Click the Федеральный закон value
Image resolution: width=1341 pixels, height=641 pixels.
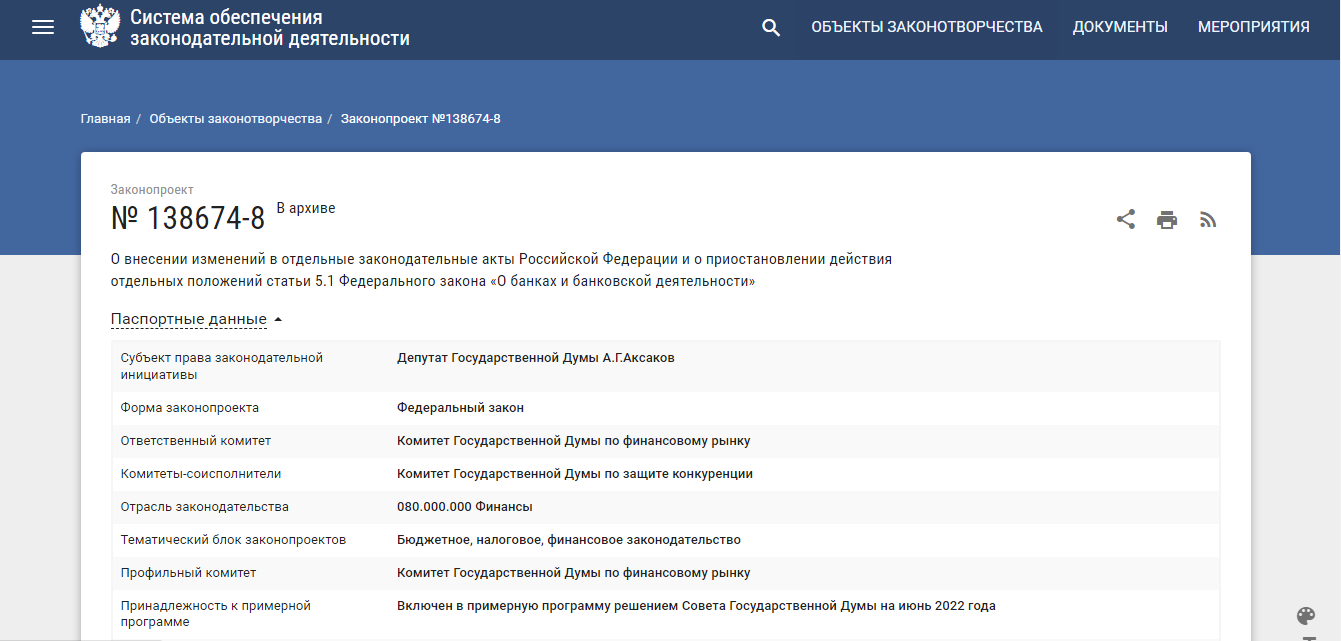460,407
